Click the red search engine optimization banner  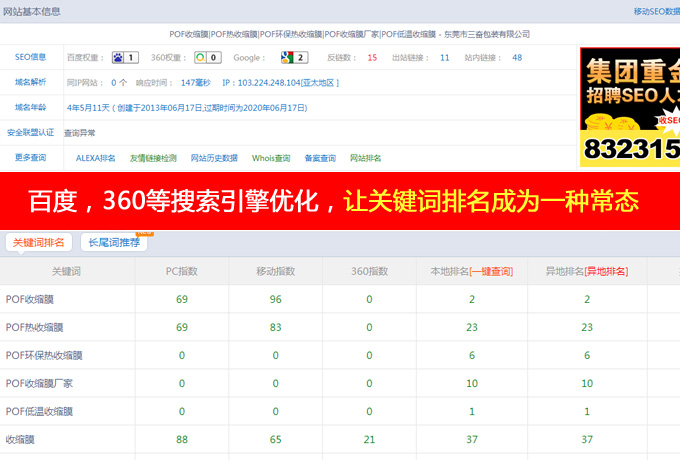pyautogui.click(x=340, y=201)
